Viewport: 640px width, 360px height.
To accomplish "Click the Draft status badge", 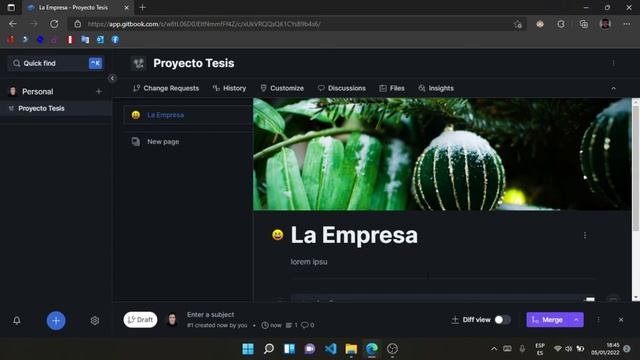I will 140,320.
